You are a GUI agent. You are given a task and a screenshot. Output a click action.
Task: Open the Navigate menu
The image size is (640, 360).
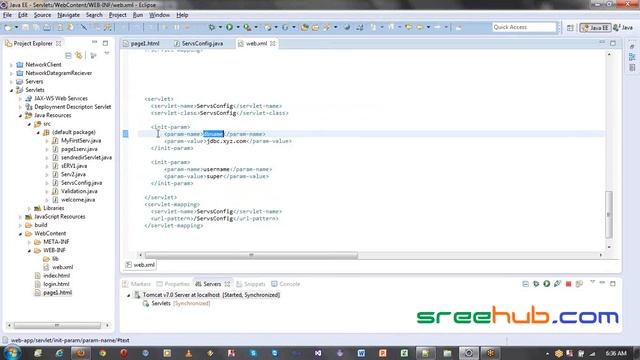69,15
